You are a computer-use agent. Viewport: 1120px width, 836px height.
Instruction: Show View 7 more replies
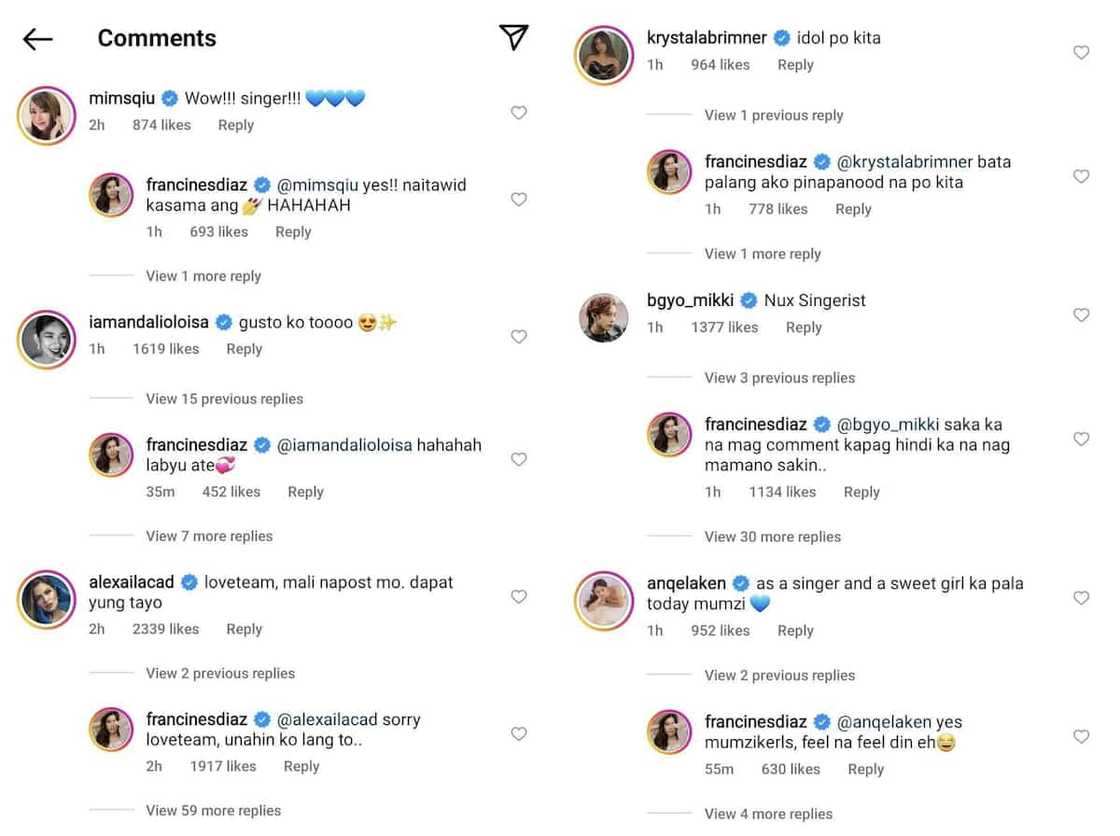209,536
